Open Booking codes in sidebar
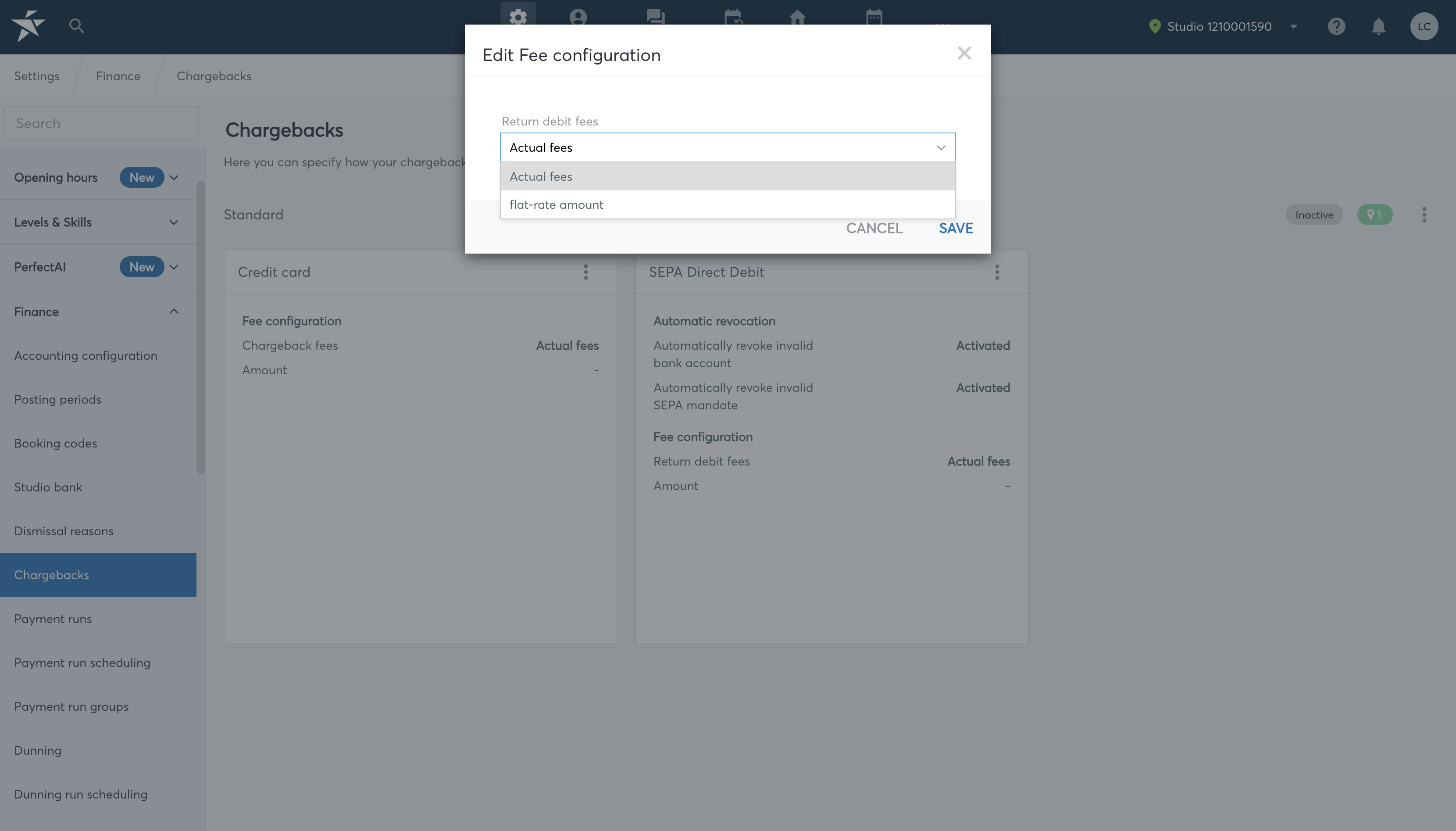 click(x=98, y=443)
